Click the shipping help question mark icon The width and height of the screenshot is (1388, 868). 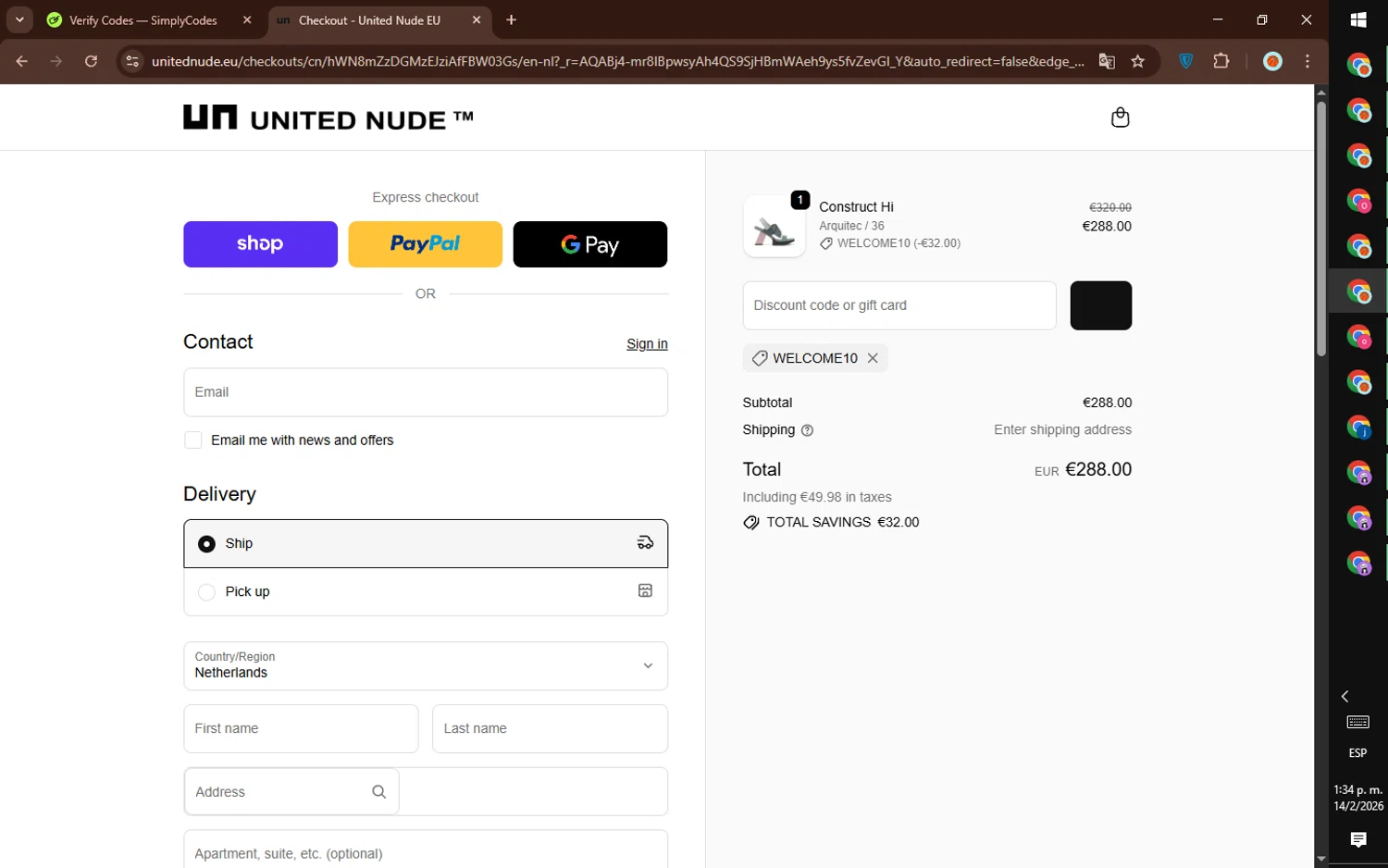click(807, 430)
